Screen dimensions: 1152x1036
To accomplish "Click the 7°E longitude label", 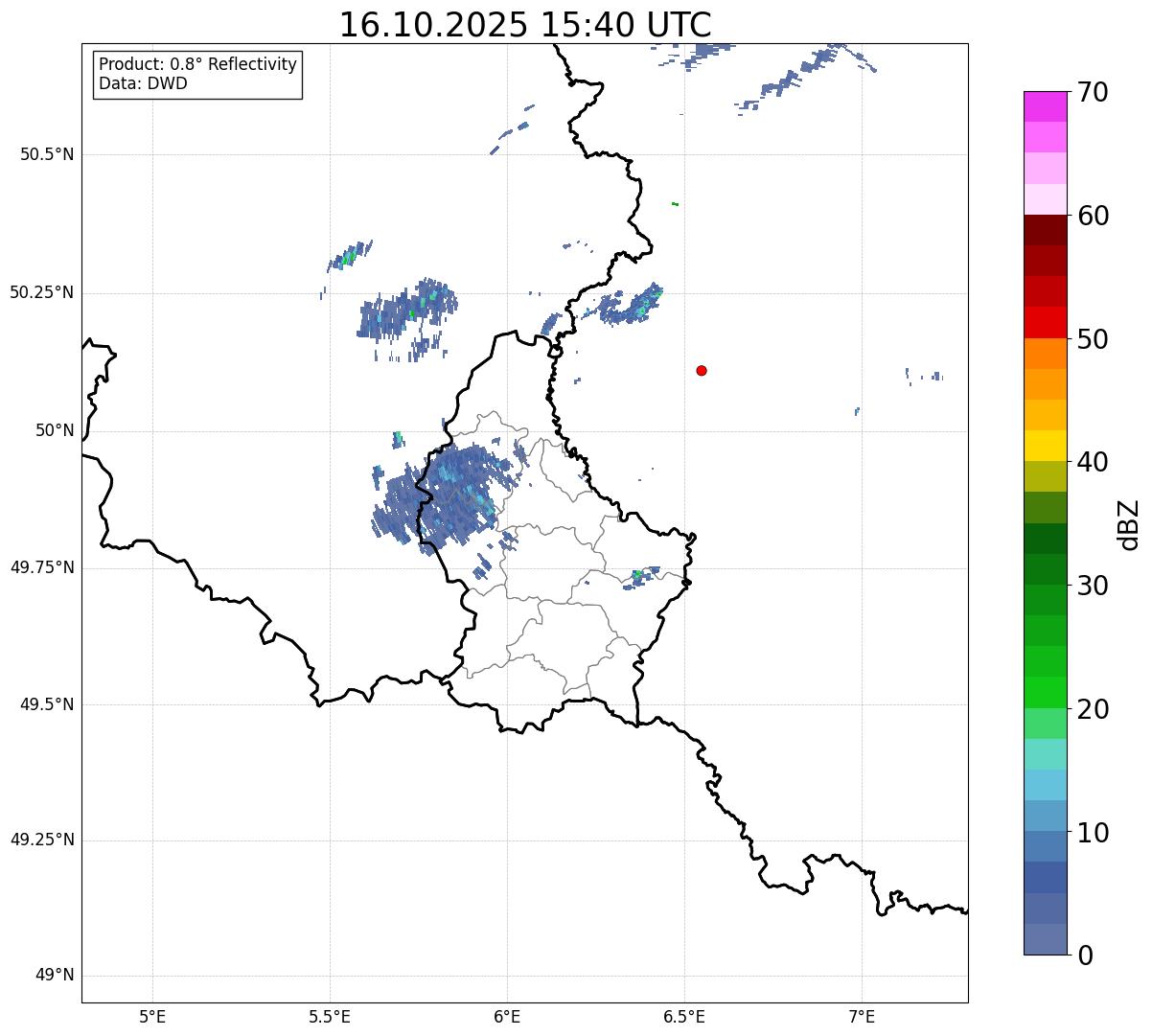I will [x=862, y=1017].
